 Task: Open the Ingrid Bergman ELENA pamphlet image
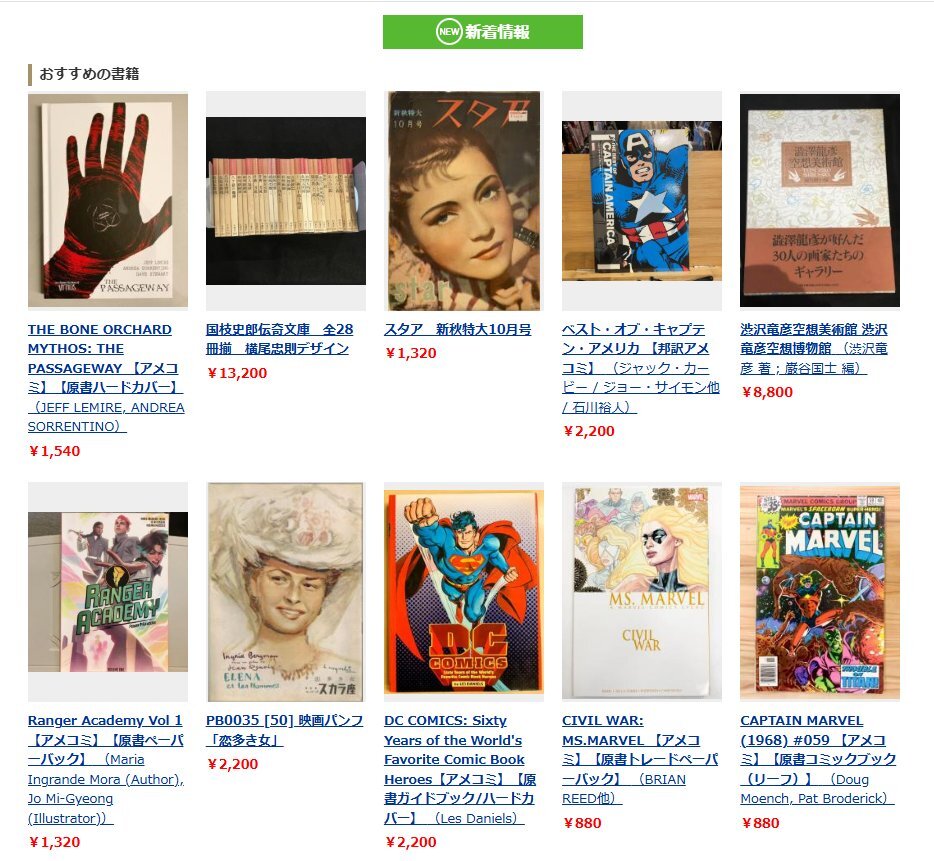tap(286, 592)
